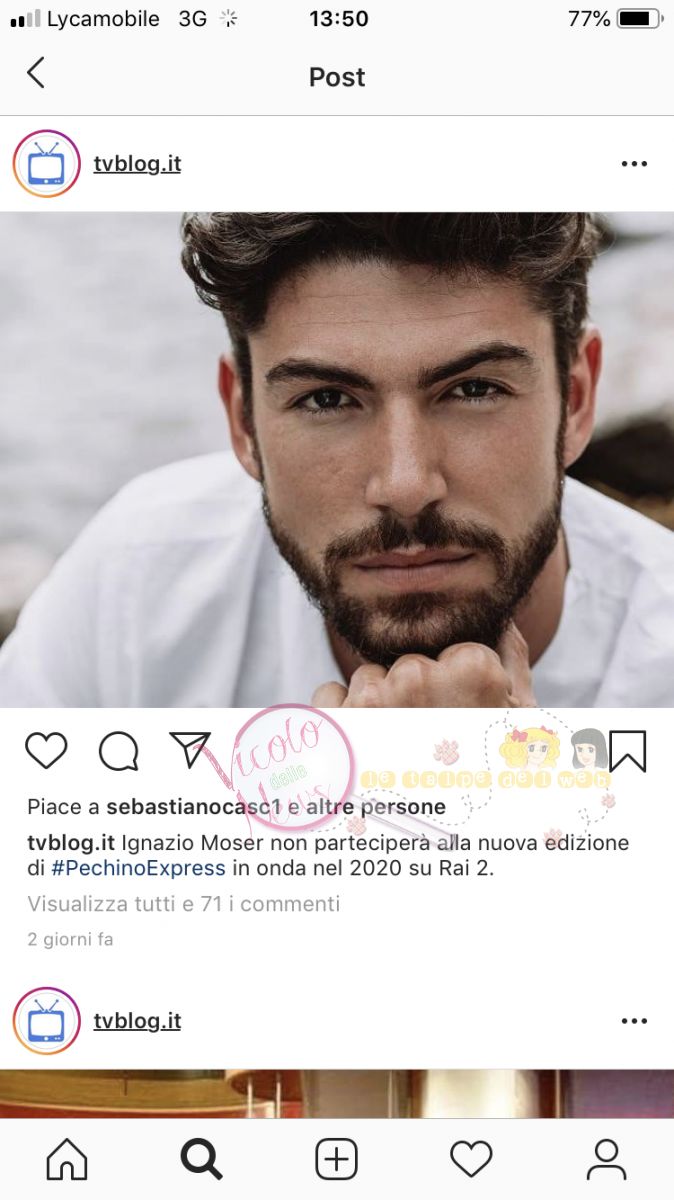Tap tvblog.it avatar on second post
Screen dimensions: 674x1200
(x=46, y=1021)
